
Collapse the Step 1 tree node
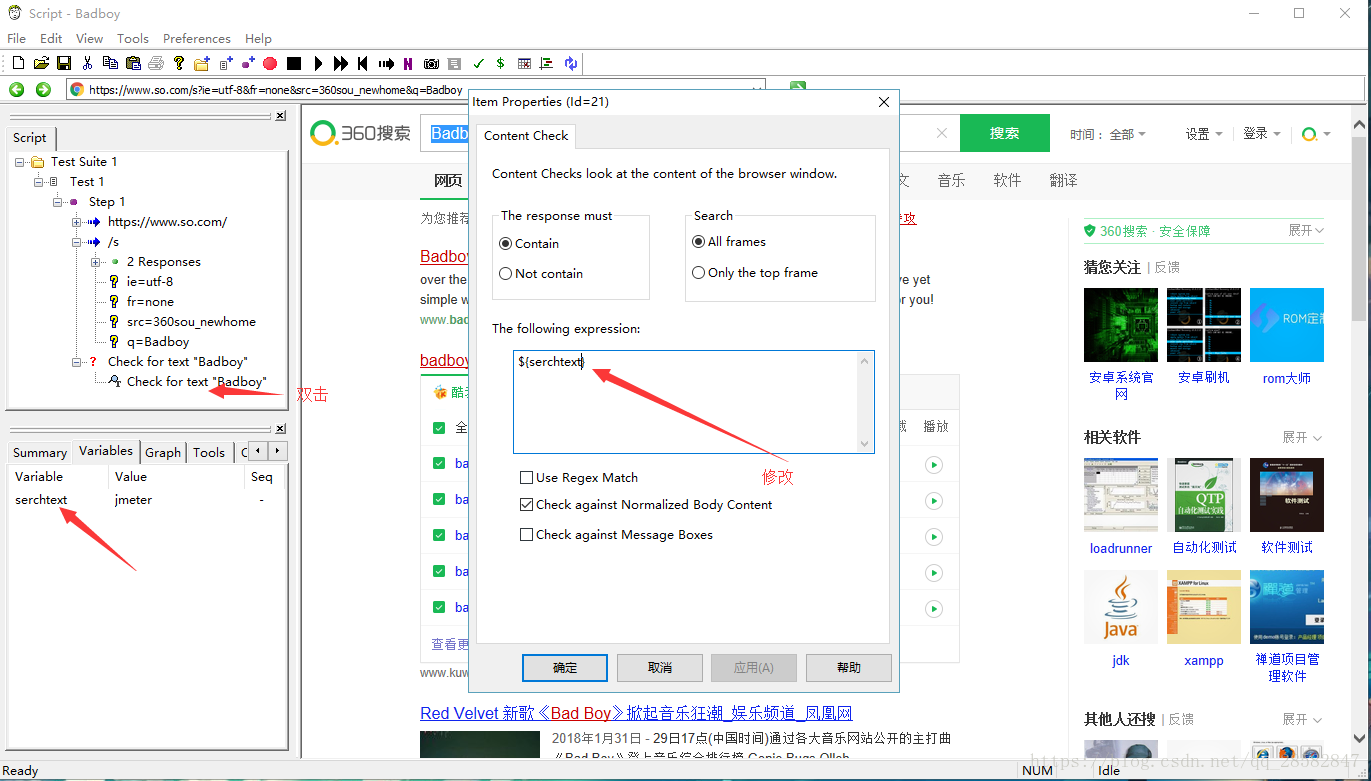point(58,201)
